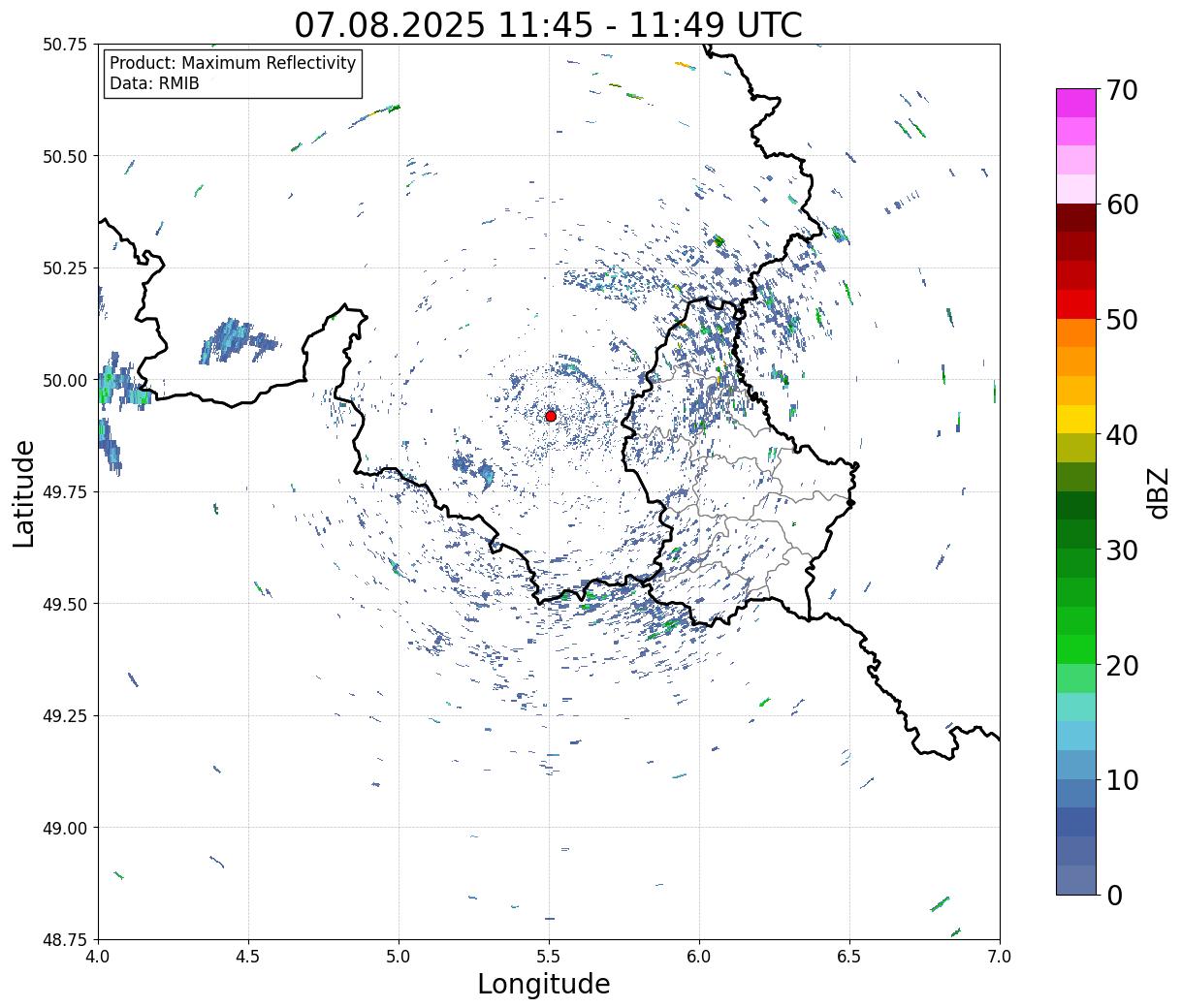Screen dimensions: 1182x1008
Task: Click the latitude tick label 49.25
Action: coord(65,716)
